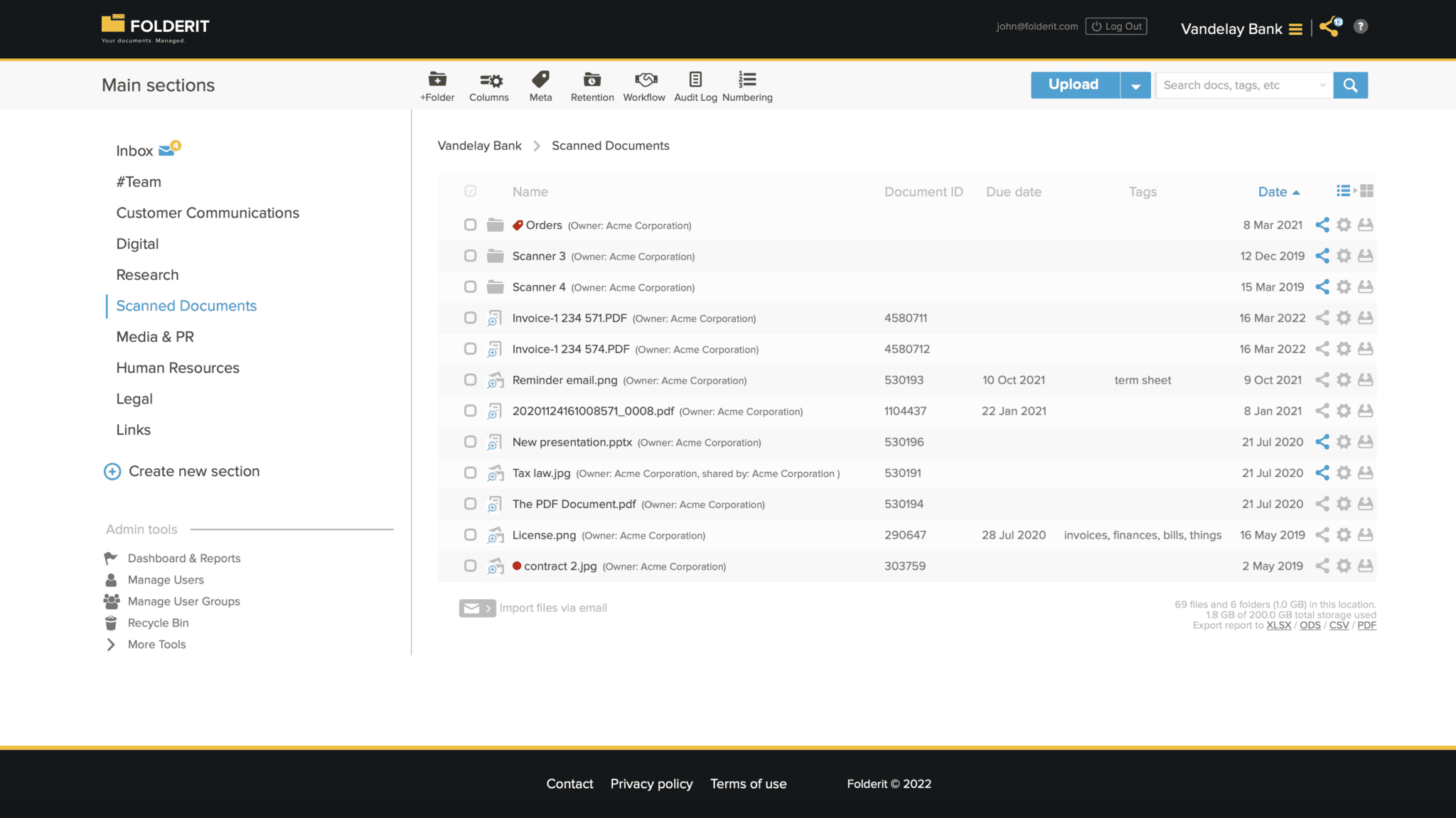This screenshot has width=1456, height=818.
Task: Check the checkbox next to Orders folder
Action: (470, 225)
